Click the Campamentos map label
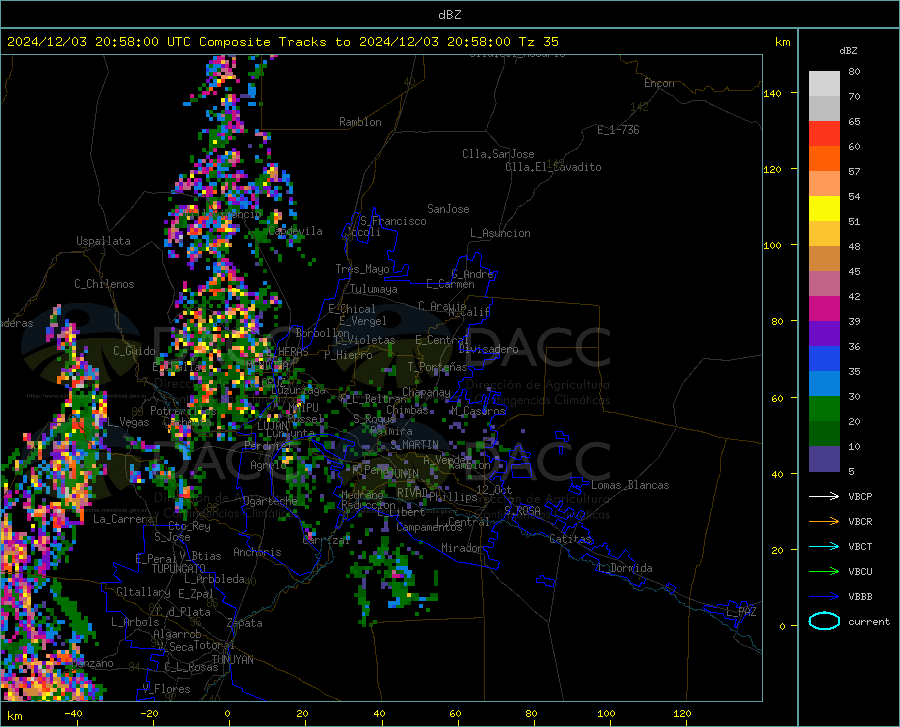The height and width of the screenshot is (727, 900). [429, 527]
